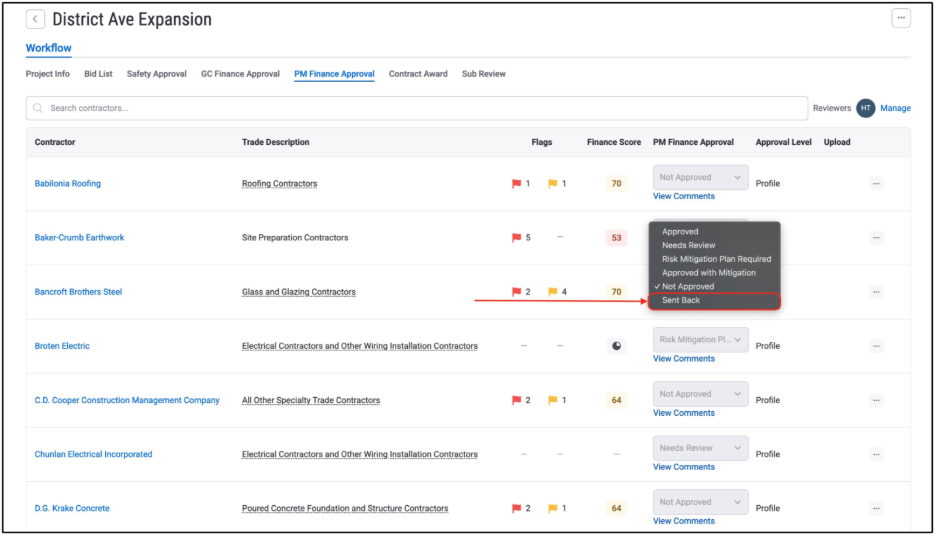Open row actions ellipsis for D.G. Krake Concrete
Viewport: 936px width, 535px height.
coord(876,509)
